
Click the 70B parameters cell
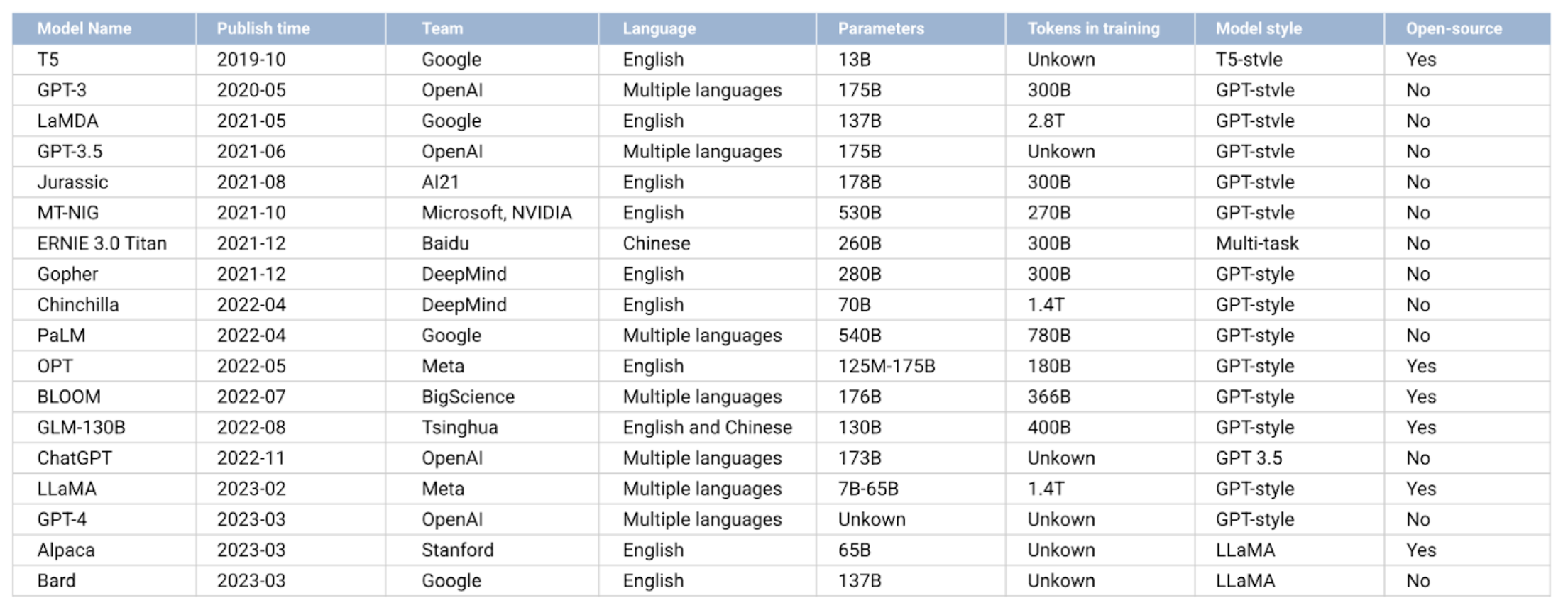(x=911, y=305)
